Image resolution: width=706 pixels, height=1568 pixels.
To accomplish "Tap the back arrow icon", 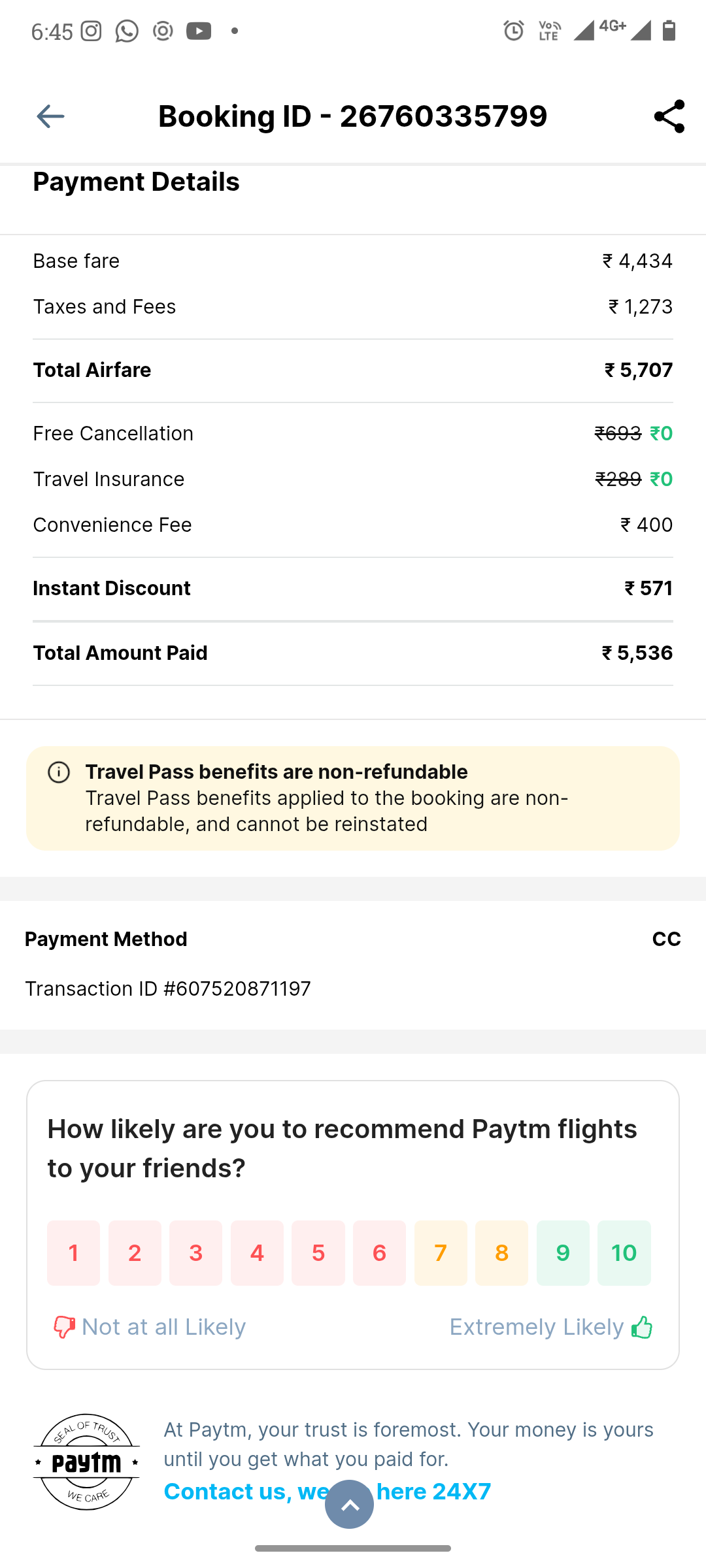I will click(50, 116).
